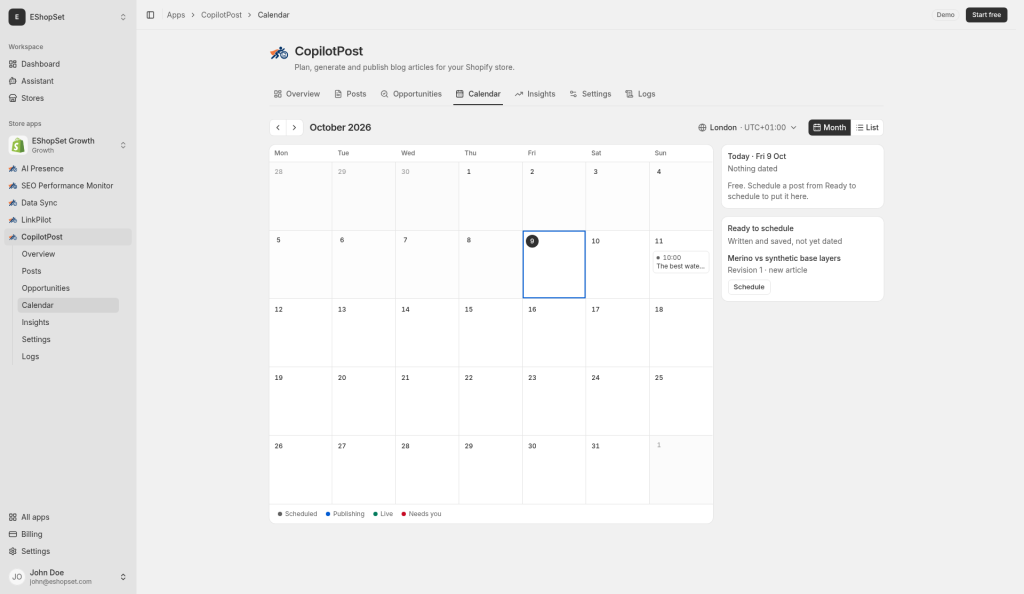This screenshot has height=594, width=1024.
Task: Go to the previous month
Action: 278,128
